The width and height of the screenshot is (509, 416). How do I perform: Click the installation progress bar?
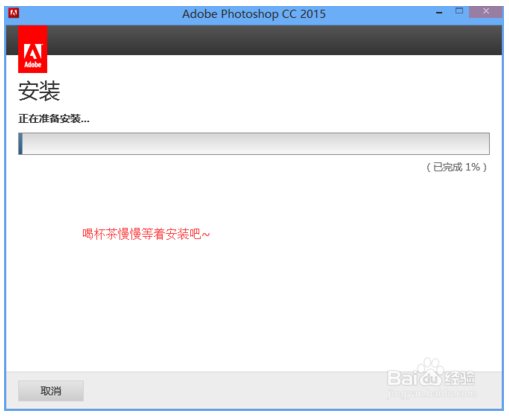(254, 144)
